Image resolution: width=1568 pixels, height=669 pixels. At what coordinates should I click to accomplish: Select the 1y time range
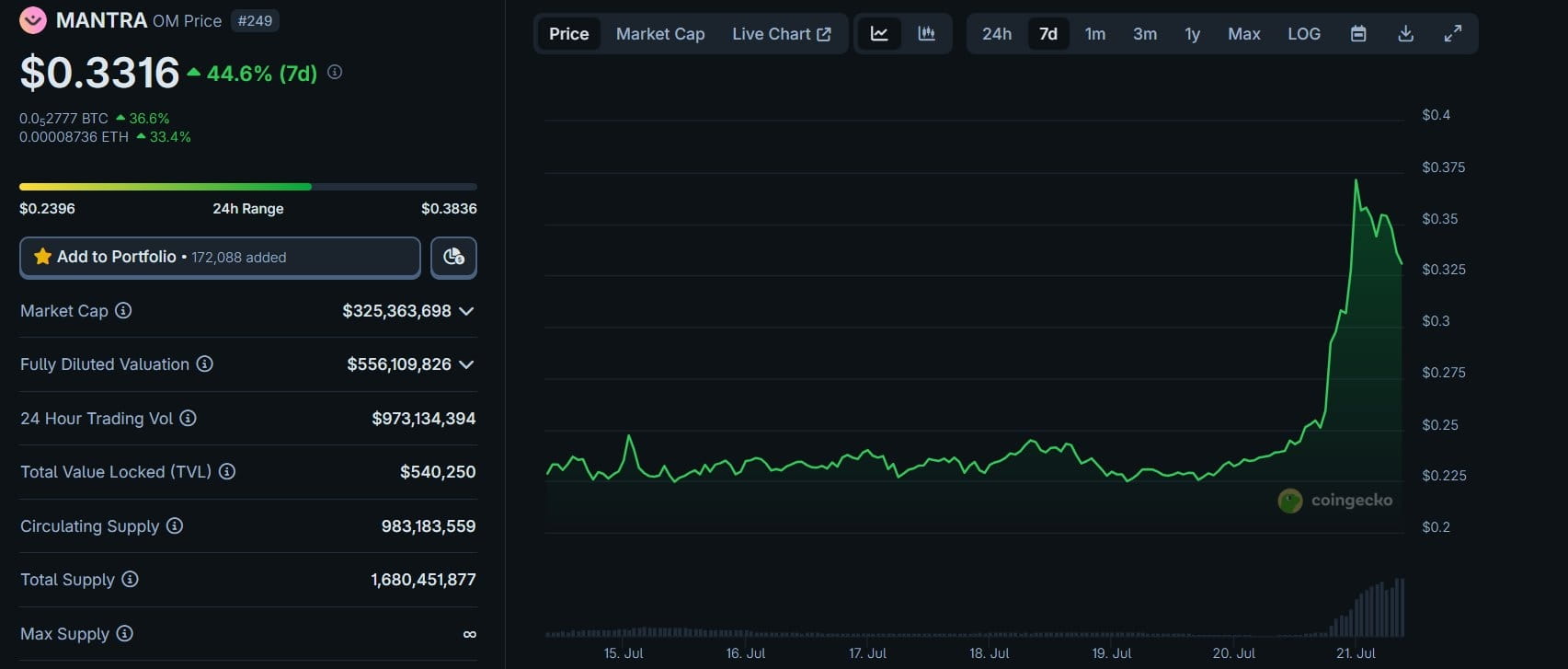[x=1192, y=34]
